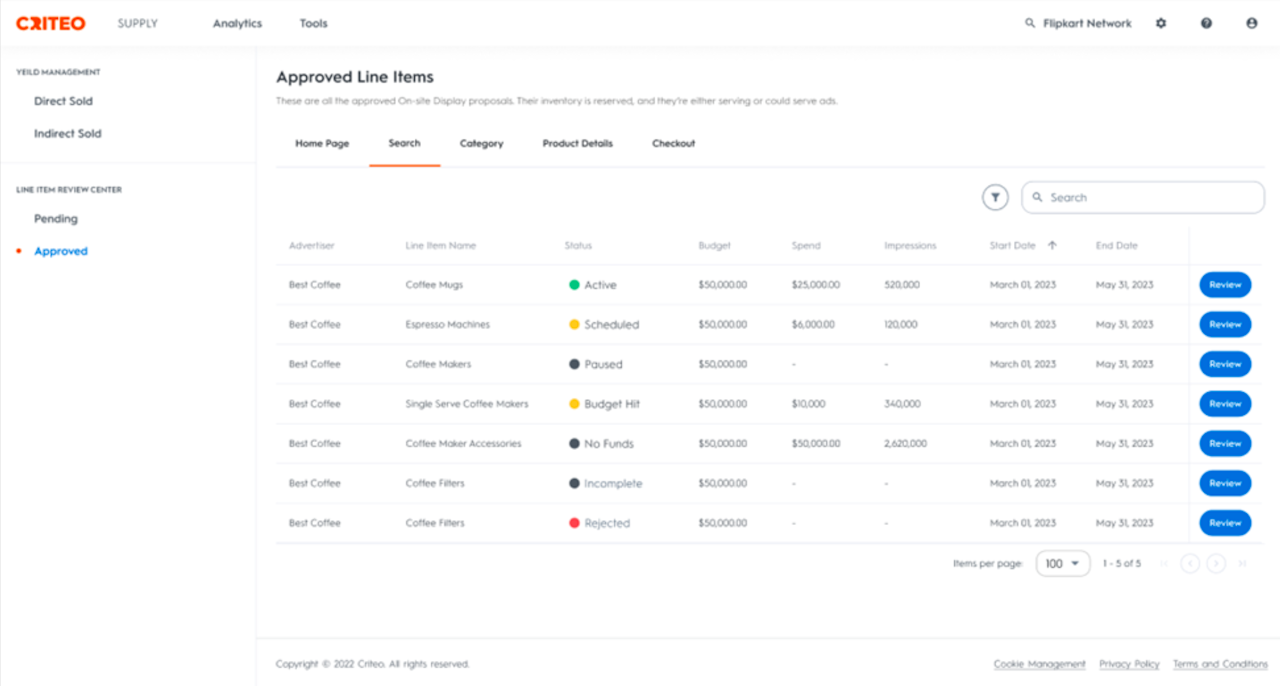Click the Criteo logo

pyautogui.click(x=50, y=23)
